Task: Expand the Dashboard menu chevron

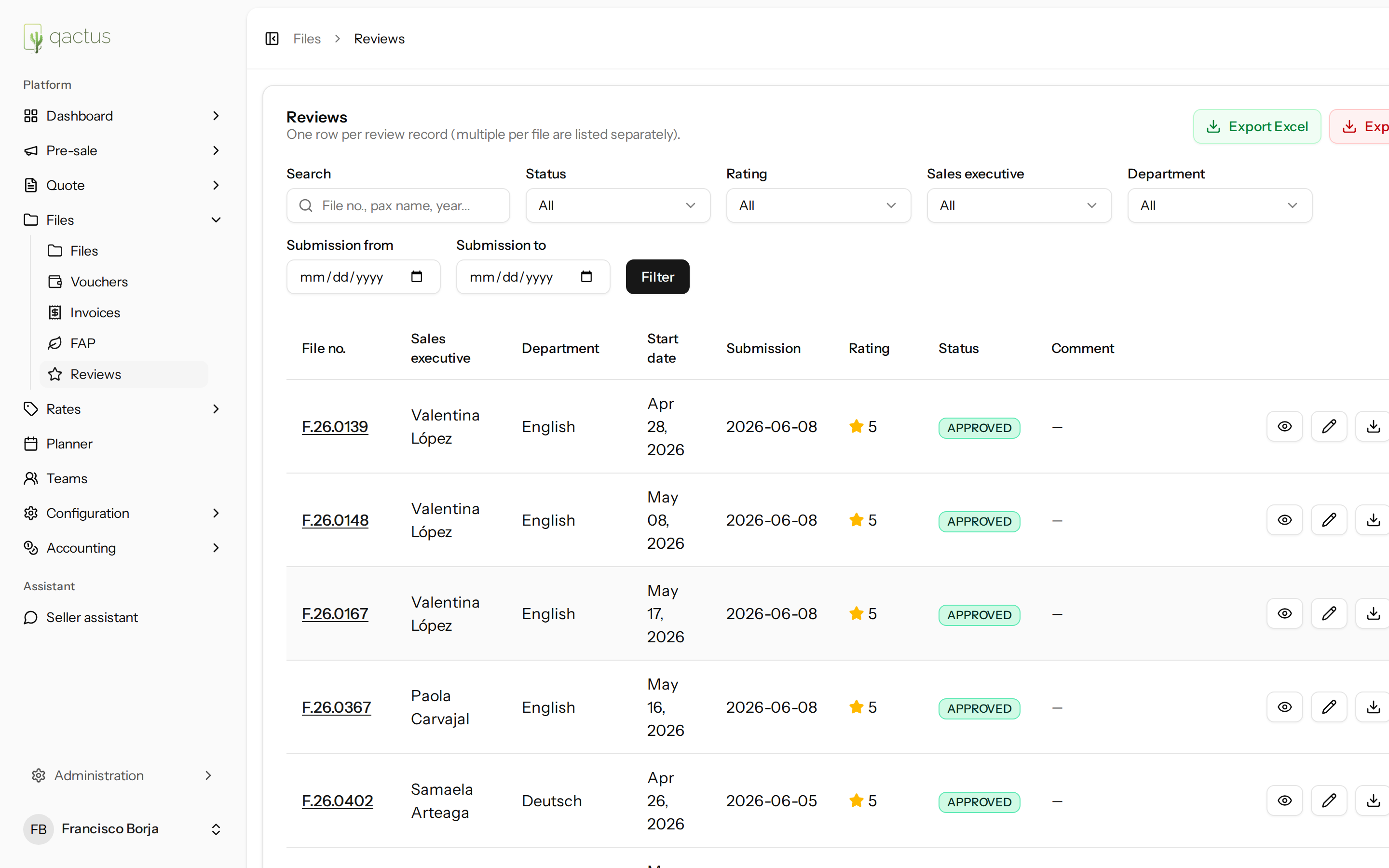Action: (216, 116)
